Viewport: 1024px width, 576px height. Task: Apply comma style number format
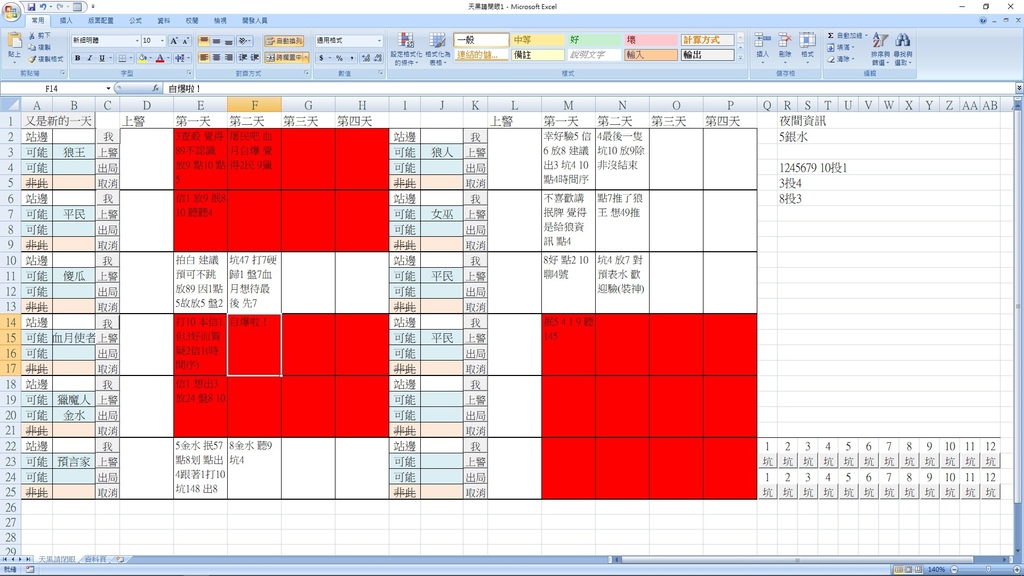point(351,58)
